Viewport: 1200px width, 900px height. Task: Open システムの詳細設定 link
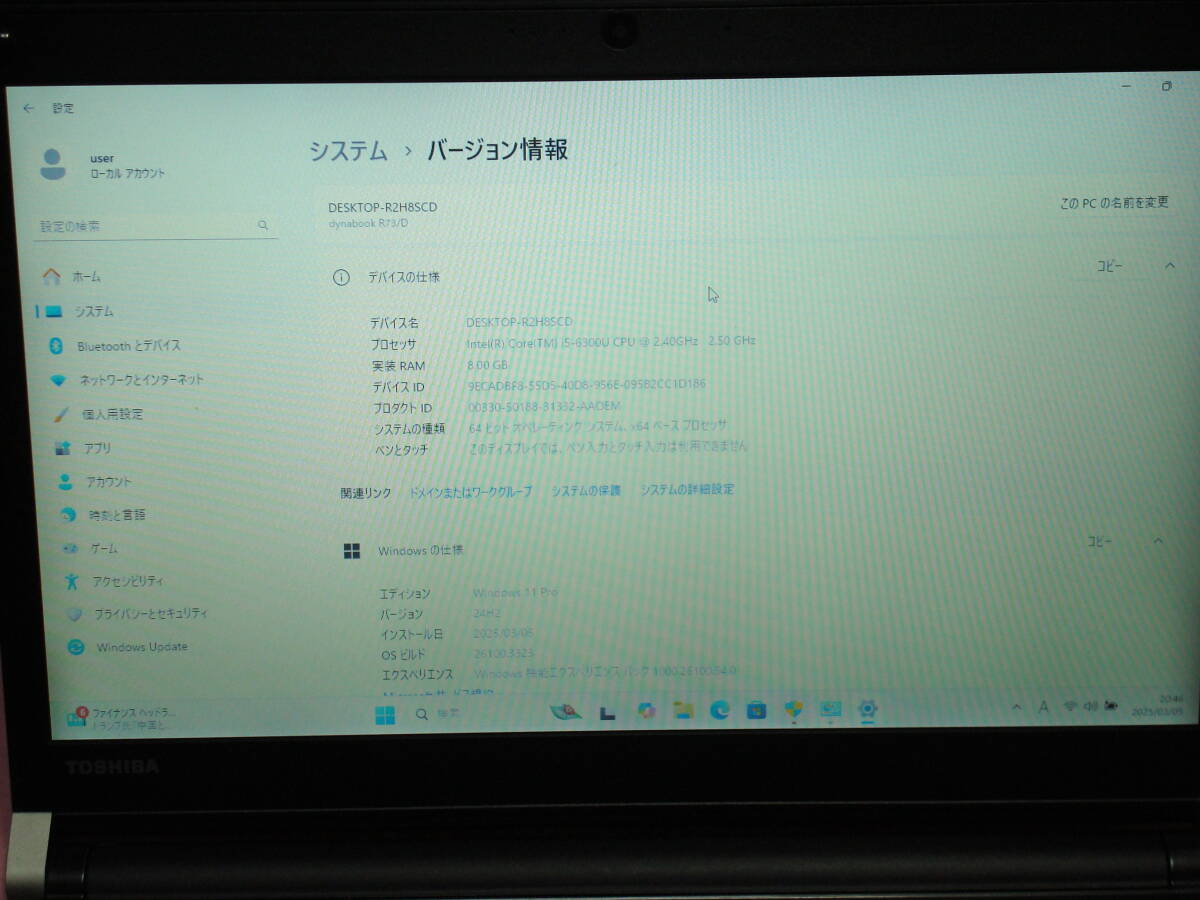pos(687,489)
